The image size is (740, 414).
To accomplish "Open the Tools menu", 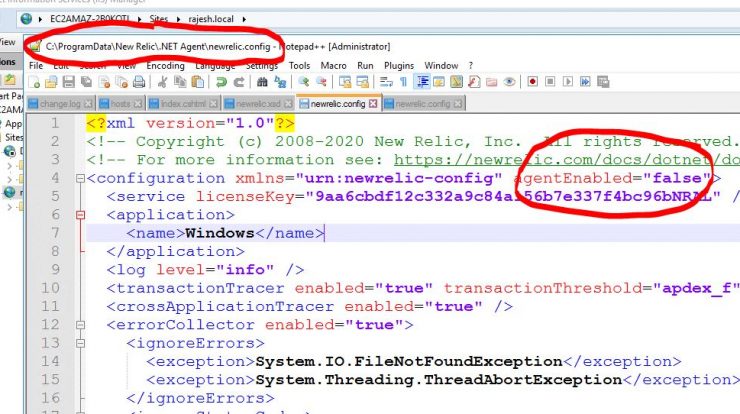I will coord(299,66).
